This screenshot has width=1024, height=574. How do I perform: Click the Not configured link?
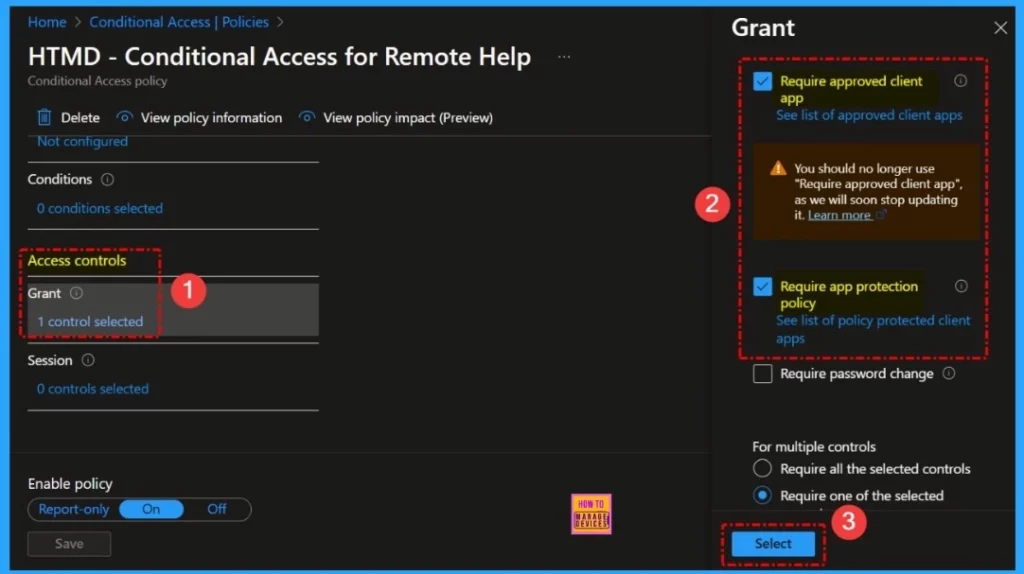(82, 141)
